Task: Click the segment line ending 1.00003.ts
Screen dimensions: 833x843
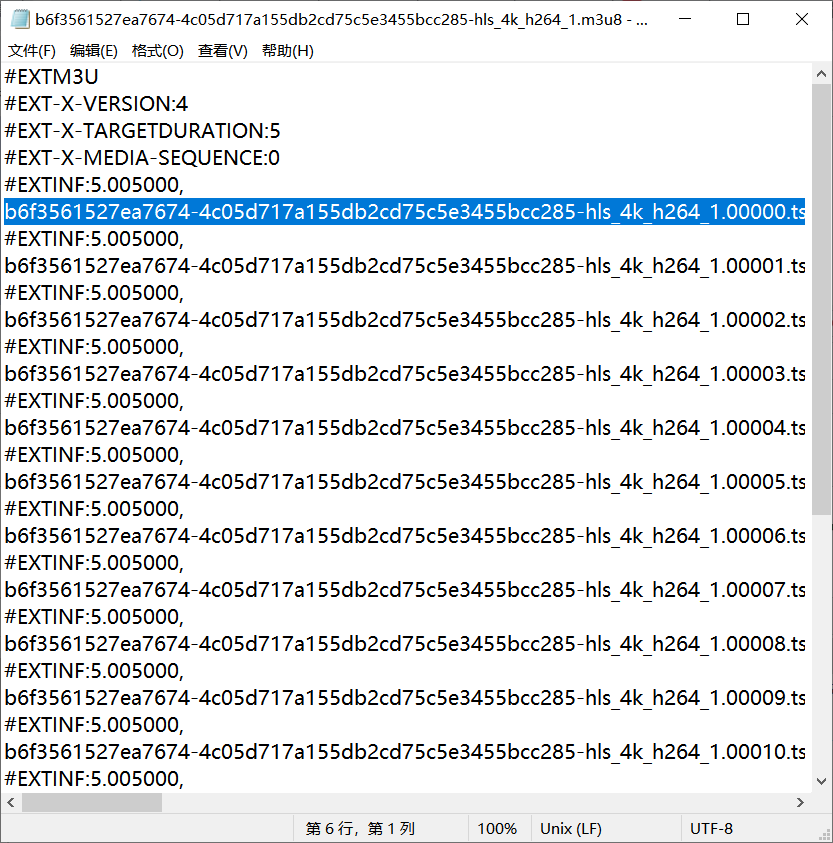Action: (x=404, y=374)
